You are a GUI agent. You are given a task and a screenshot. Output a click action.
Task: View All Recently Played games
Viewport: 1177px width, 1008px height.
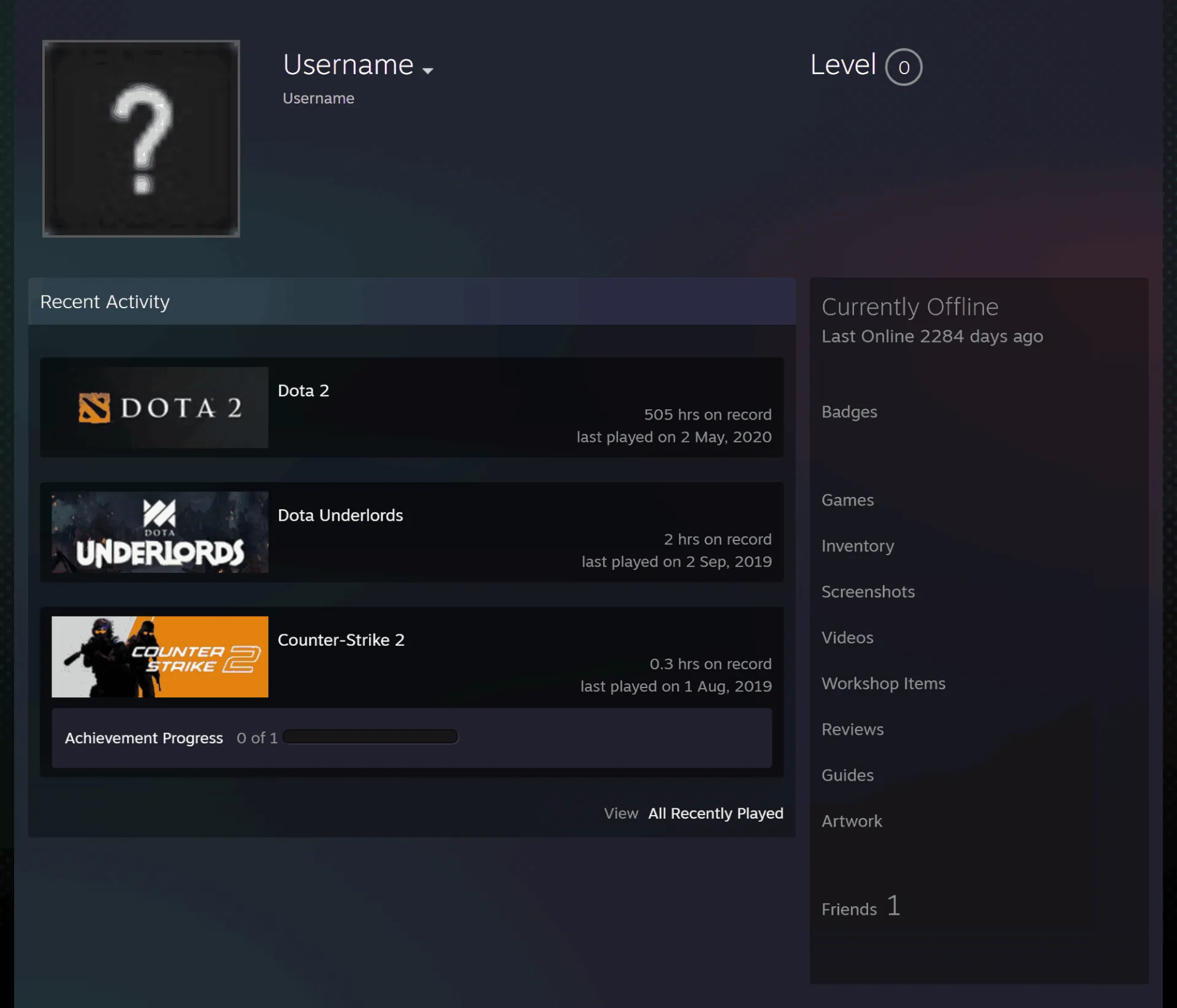tap(715, 813)
